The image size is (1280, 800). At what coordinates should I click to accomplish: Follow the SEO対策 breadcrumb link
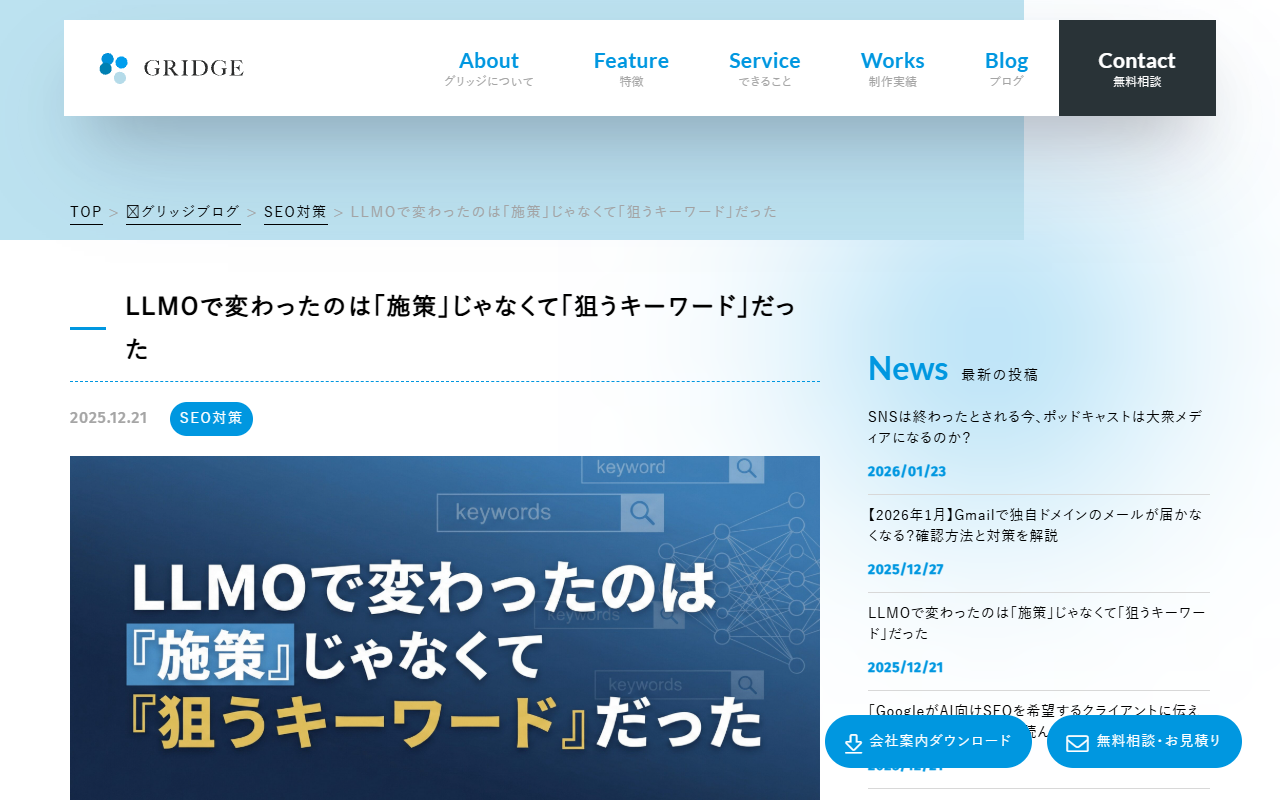tap(295, 212)
